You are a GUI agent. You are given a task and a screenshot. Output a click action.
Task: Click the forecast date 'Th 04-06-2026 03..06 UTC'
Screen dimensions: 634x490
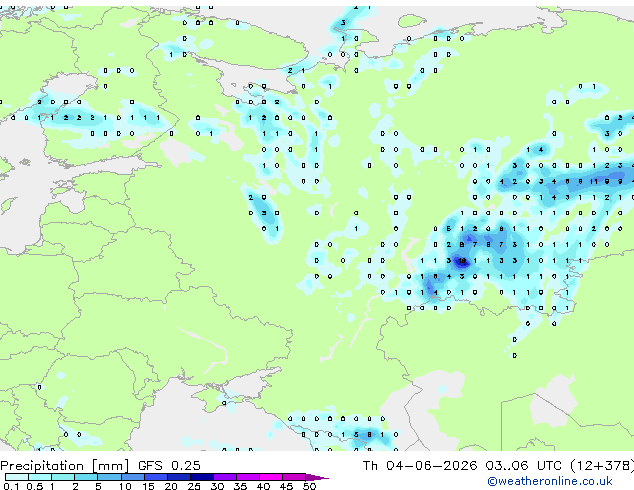coord(462,466)
